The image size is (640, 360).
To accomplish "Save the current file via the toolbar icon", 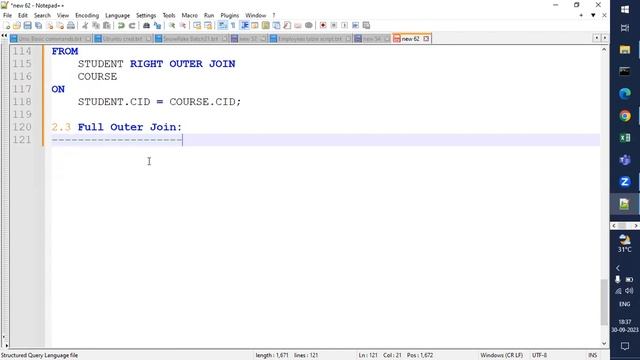I will tap(27, 25).
